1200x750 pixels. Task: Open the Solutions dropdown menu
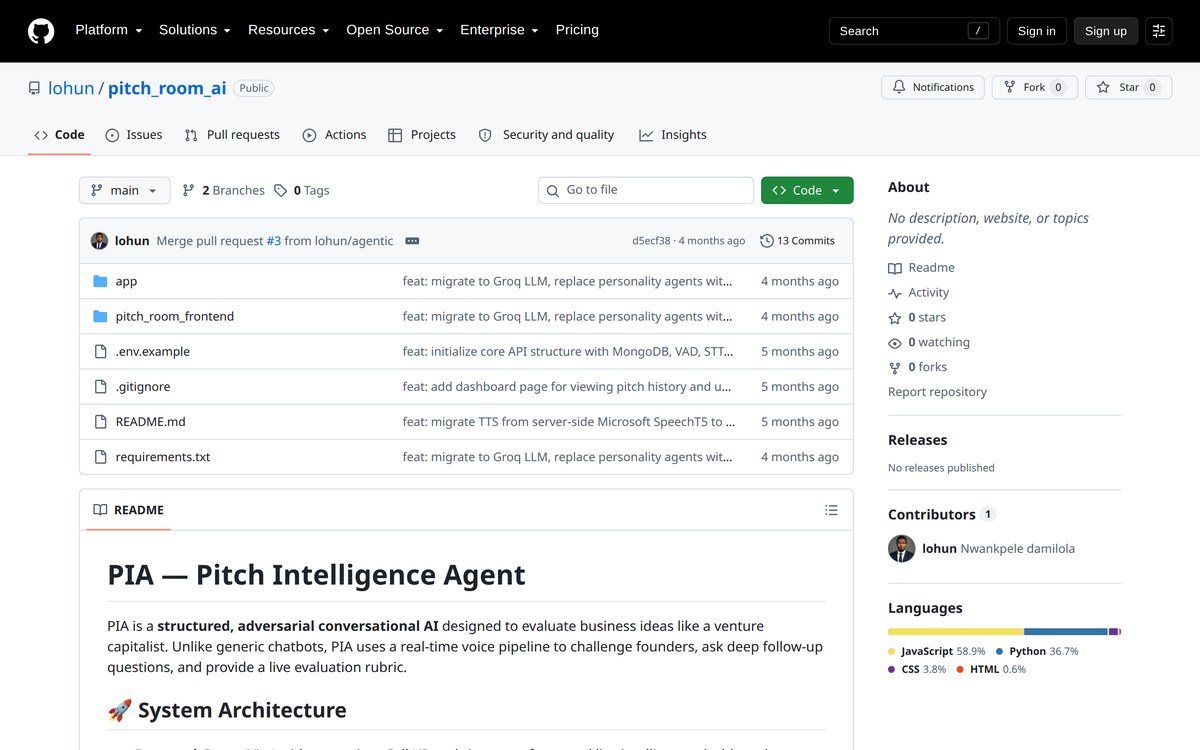[195, 30]
